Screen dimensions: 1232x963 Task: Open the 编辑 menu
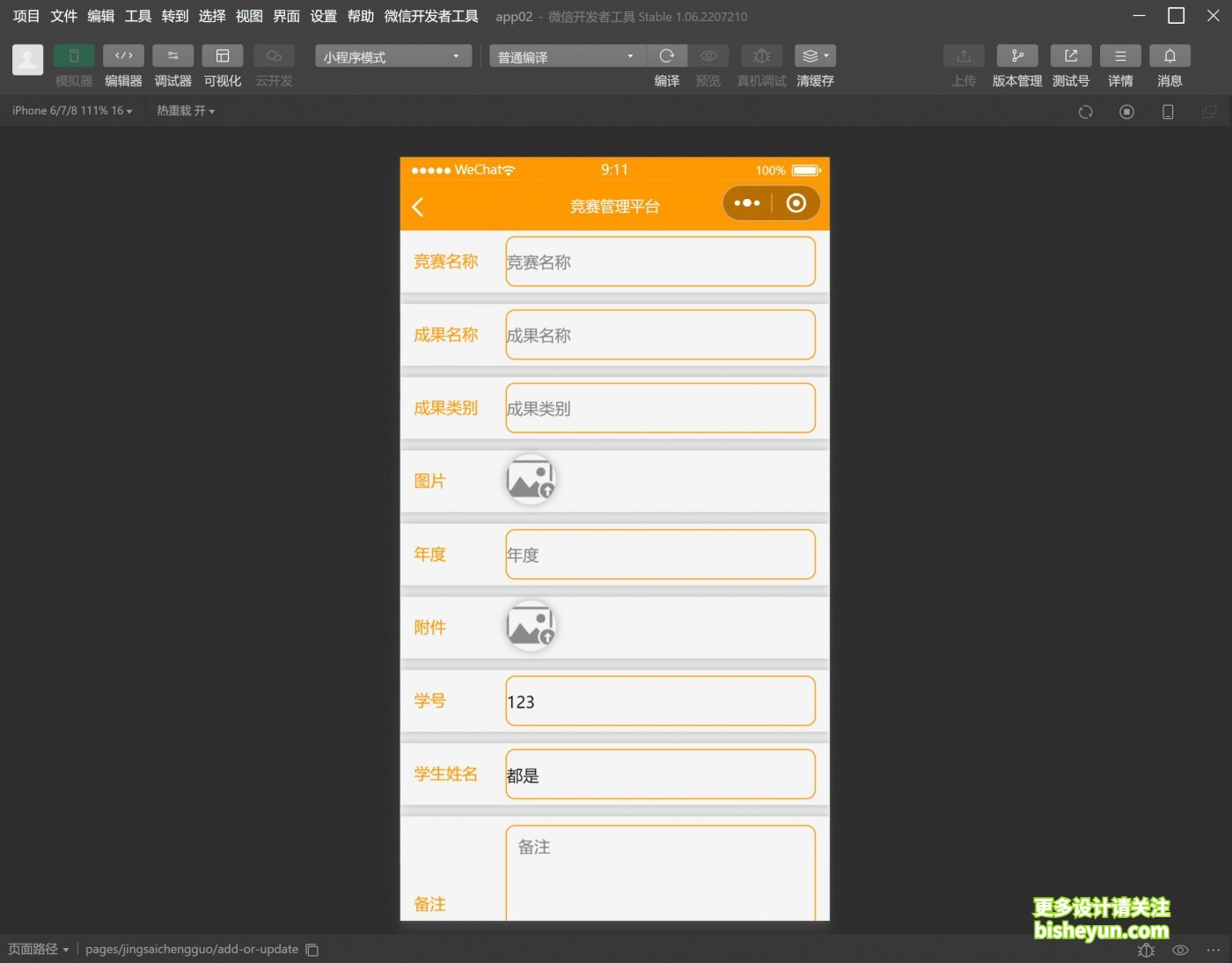pos(100,16)
